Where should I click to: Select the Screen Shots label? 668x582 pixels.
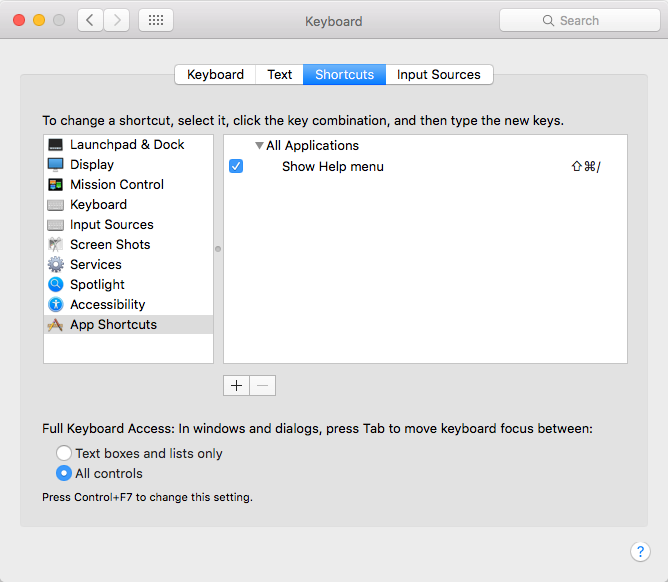(x=110, y=245)
